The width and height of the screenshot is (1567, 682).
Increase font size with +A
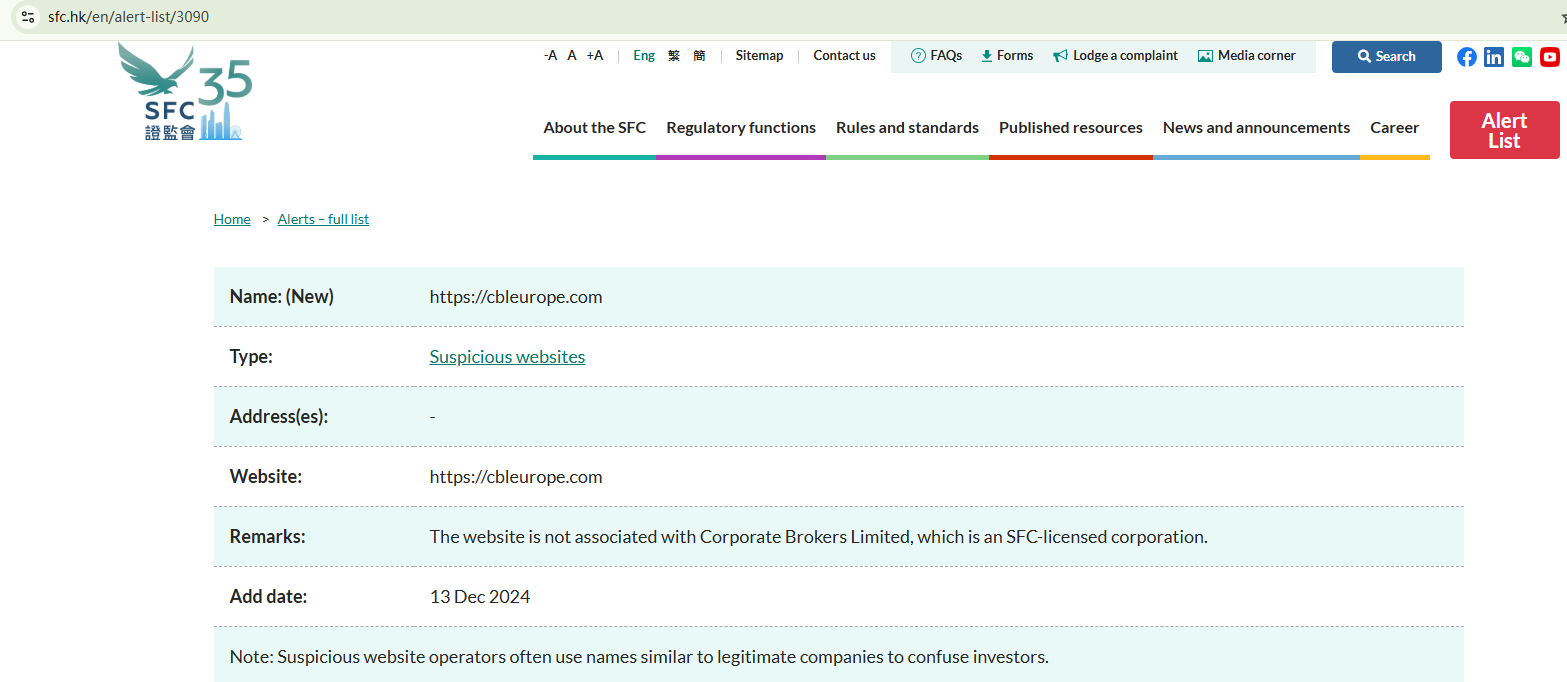coord(595,56)
